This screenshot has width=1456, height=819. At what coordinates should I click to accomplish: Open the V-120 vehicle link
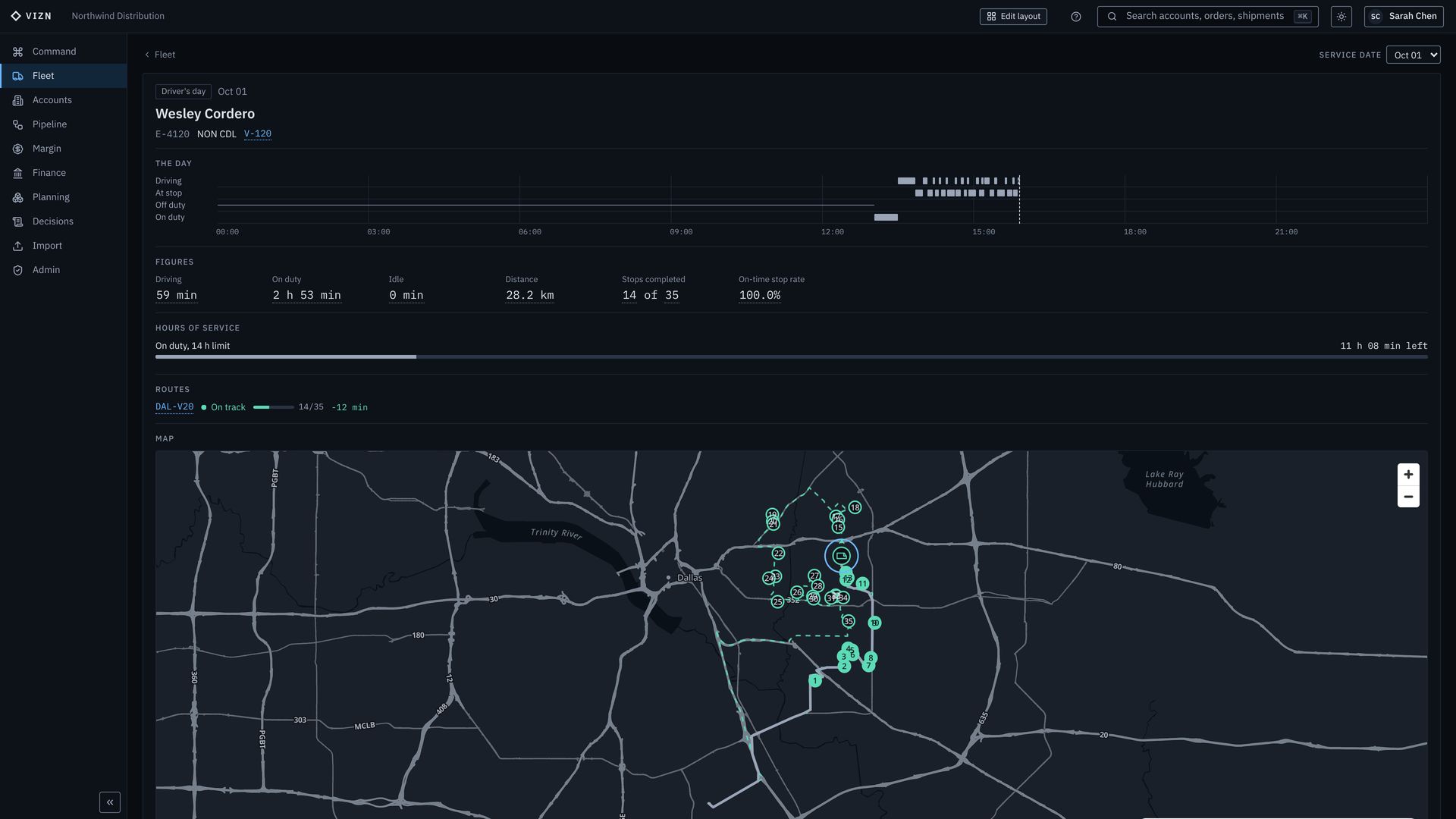[x=258, y=134]
